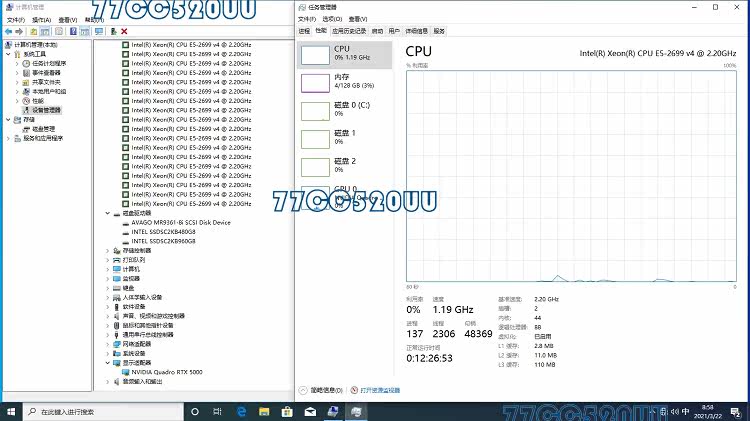Collapse the 存储 node in the console tree
This screenshot has height=421, width=750.
pyautogui.click(x=8, y=120)
